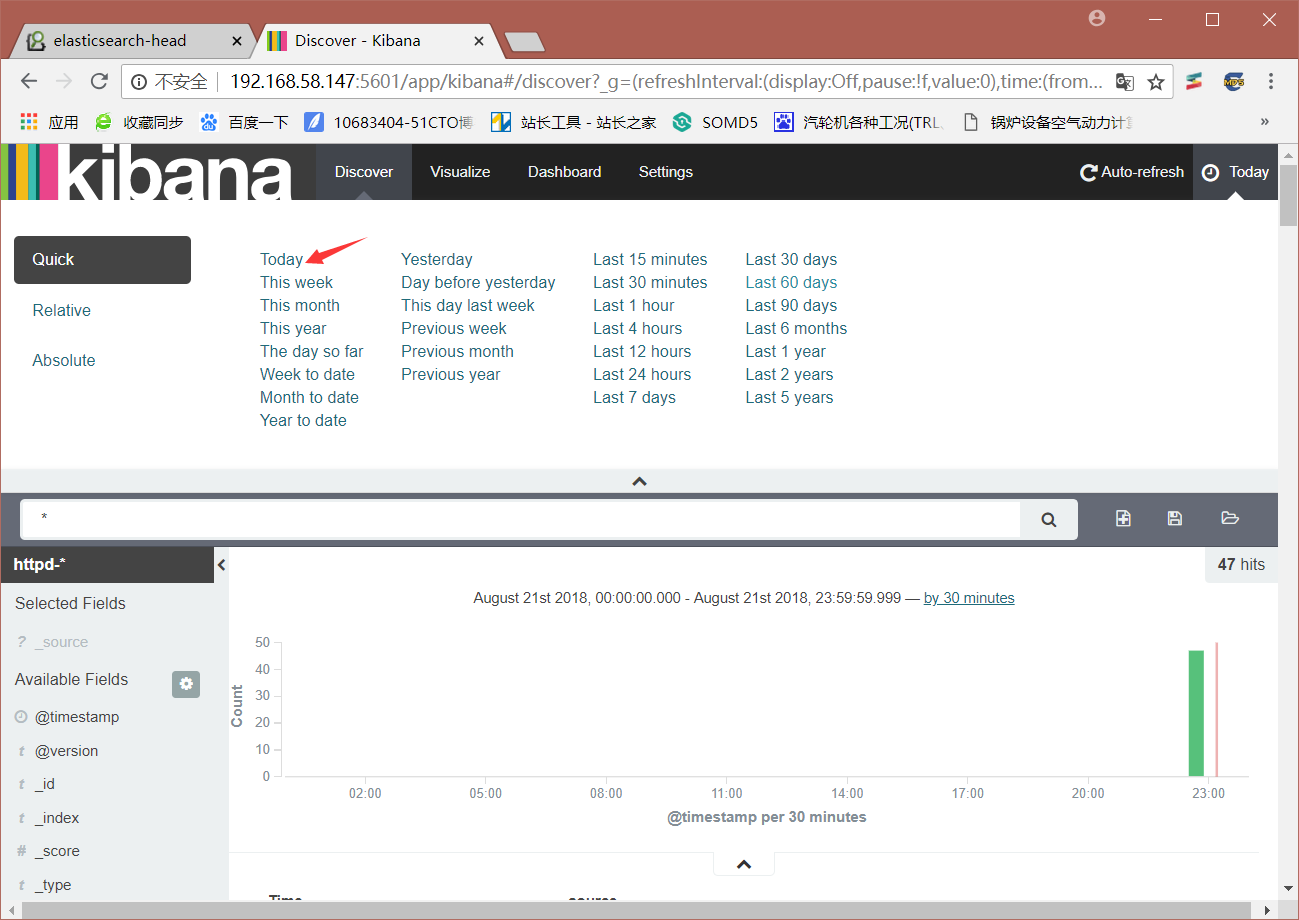Click the search magnifier button
Screen dimensions: 1299x920
coord(1049,520)
